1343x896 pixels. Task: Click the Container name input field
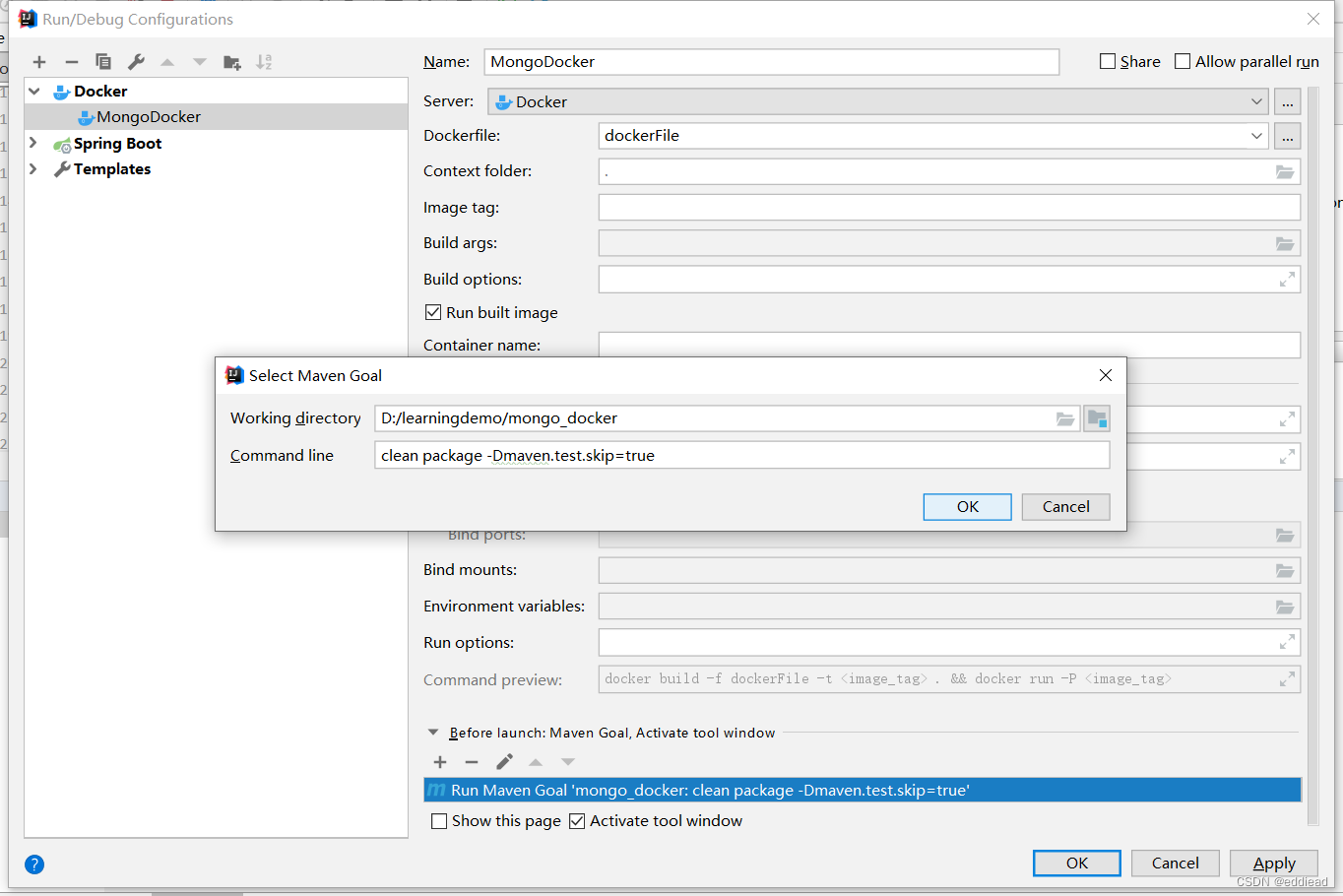click(x=949, y=346)
